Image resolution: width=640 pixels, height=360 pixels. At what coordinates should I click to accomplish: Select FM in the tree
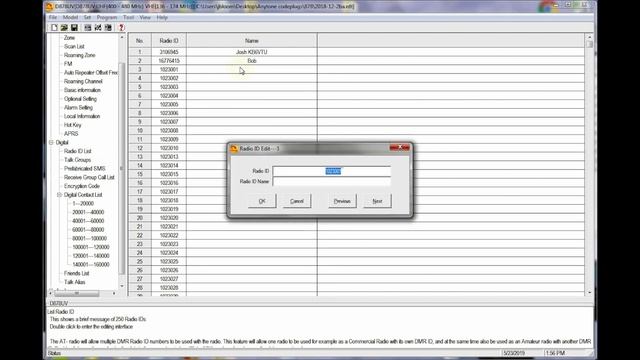click(68, 64)
